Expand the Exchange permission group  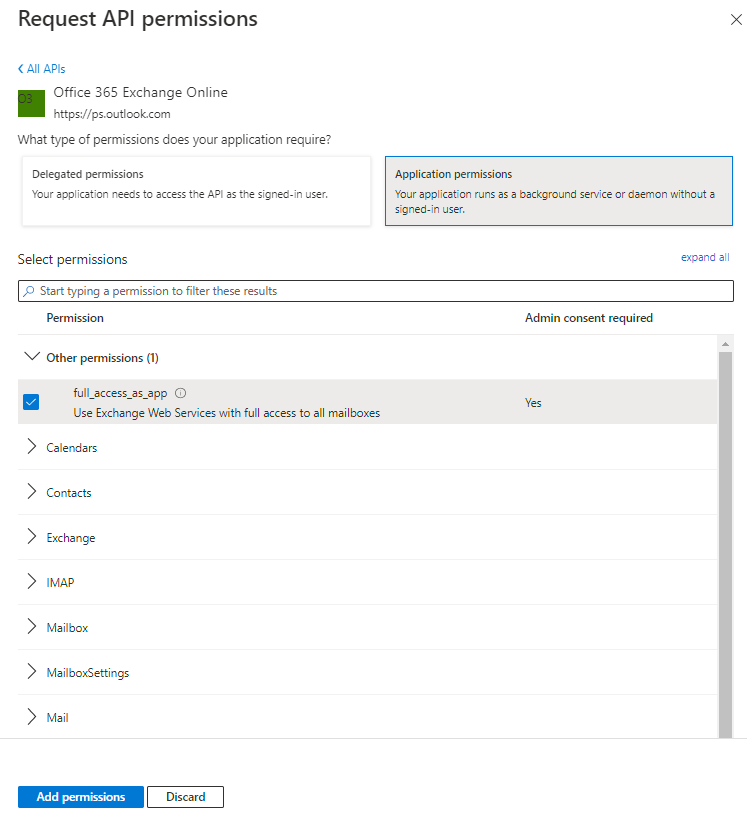point(31,537)
